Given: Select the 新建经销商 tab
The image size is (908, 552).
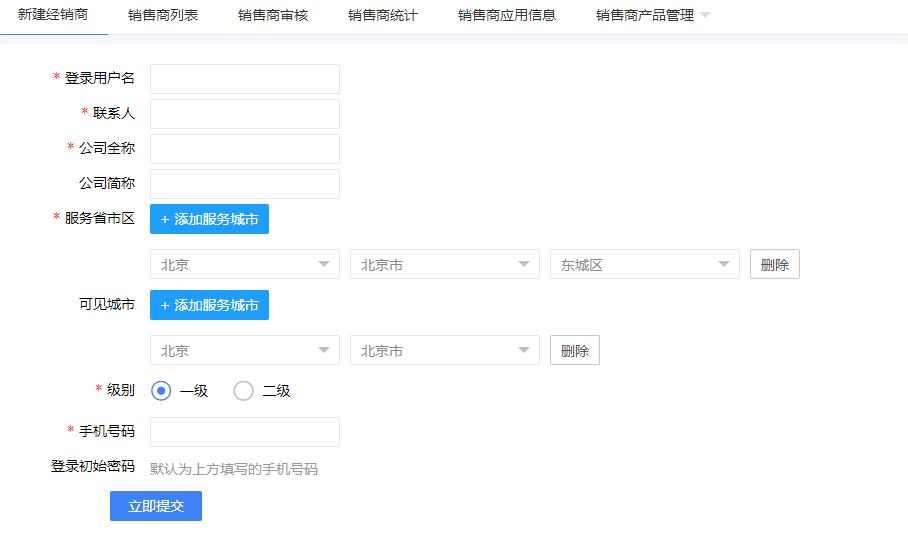Looking at the screenshot, I should click(53, 16).
